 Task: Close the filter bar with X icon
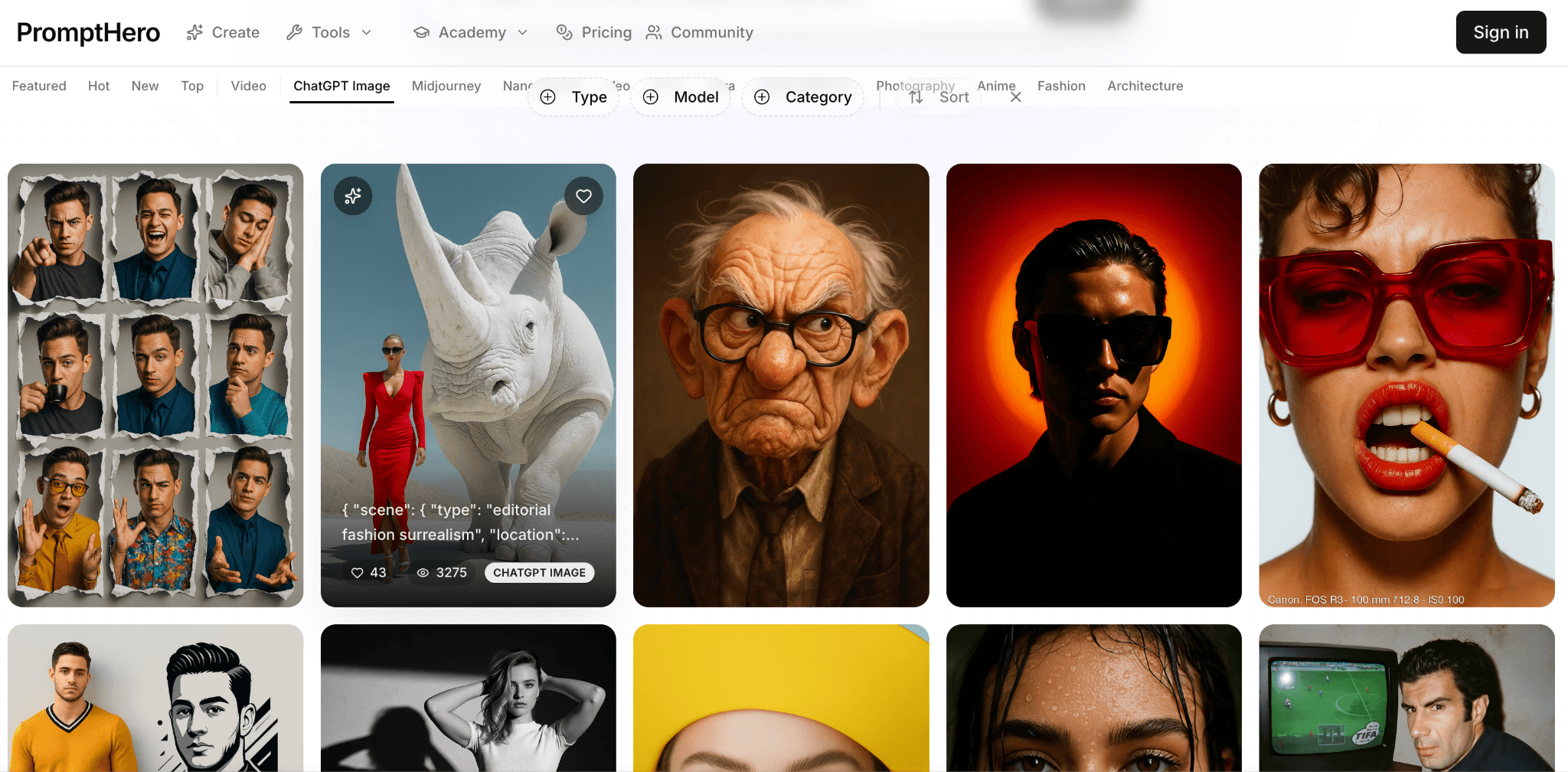click(x=1015, y=97)
